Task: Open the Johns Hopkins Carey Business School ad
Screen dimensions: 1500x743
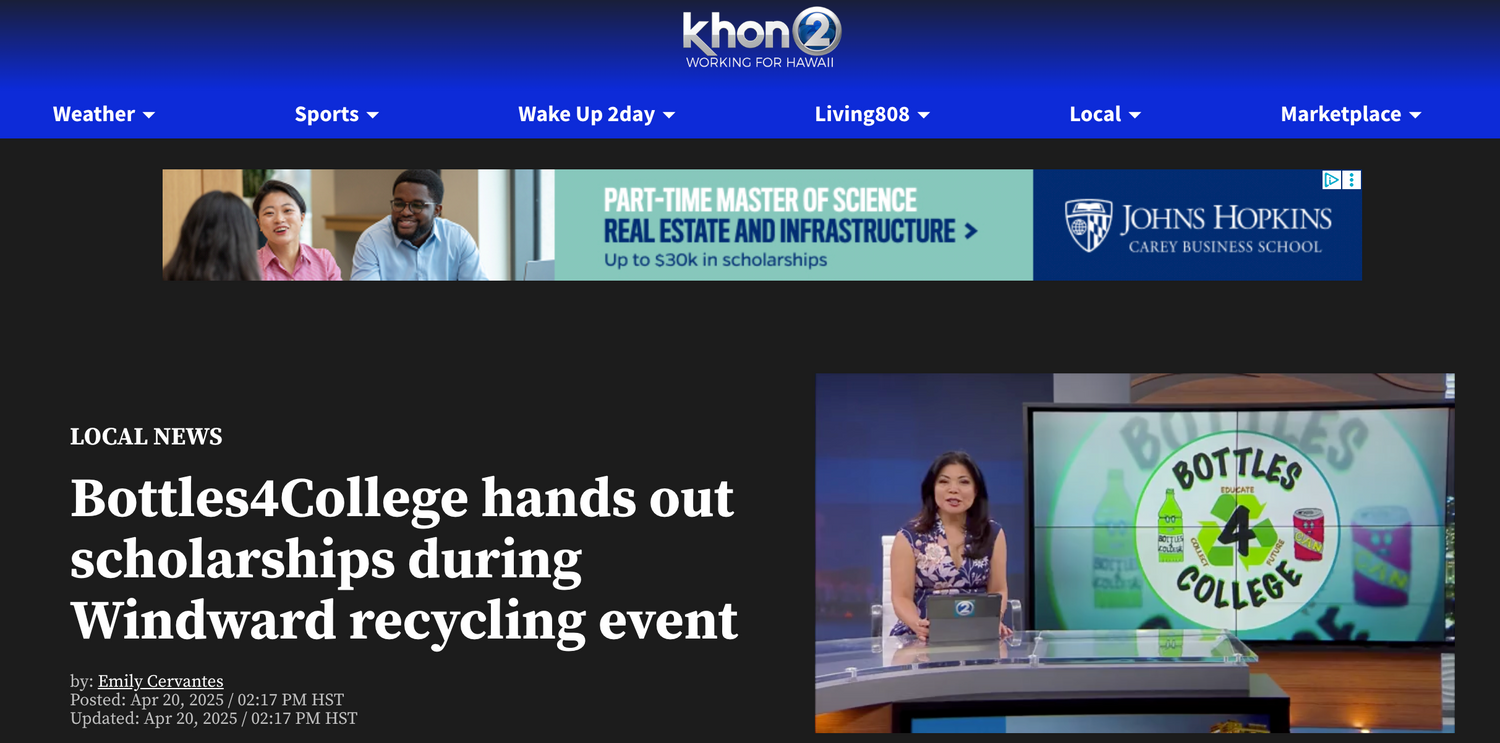Action: coord(762,225)
